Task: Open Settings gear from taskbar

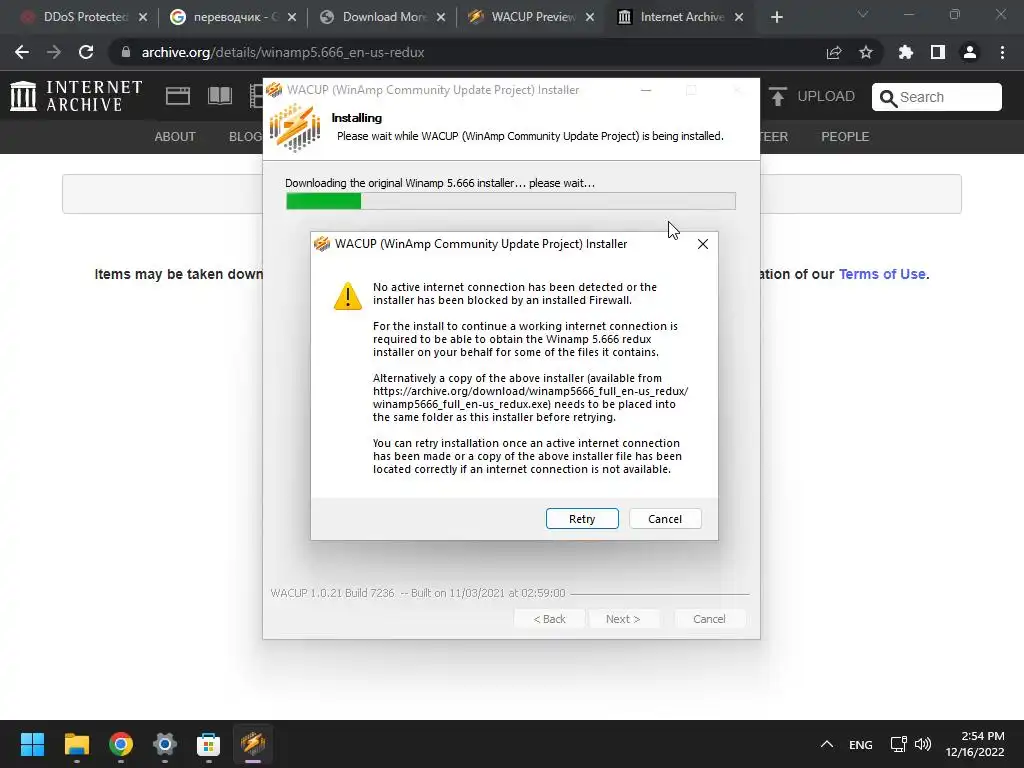Action: pyautogui.click(x=165, y=744)
